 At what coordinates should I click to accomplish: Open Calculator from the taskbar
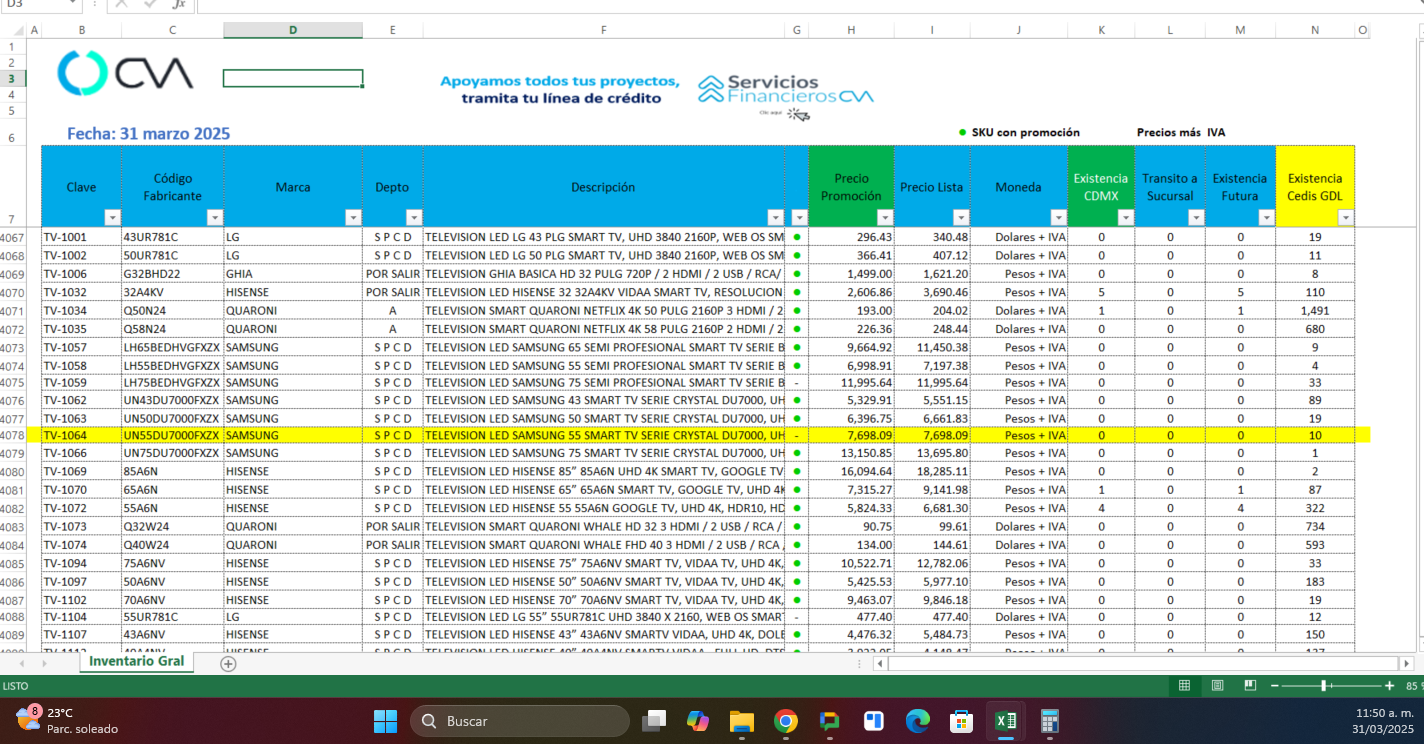coord(1049,721)
